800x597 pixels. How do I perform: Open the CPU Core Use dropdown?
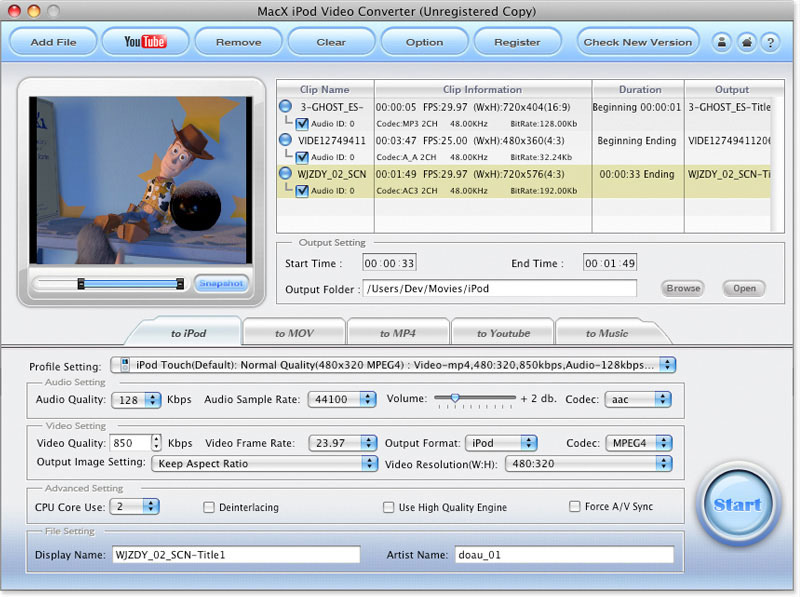(x=135, y=507)
